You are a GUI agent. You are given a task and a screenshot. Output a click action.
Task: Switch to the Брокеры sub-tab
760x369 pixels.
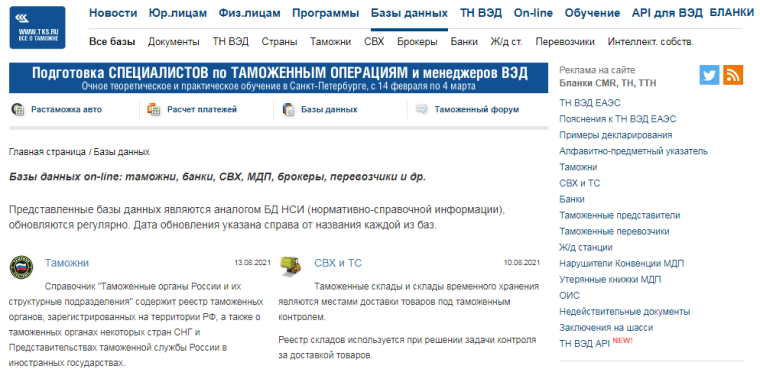tap(417, 42)
